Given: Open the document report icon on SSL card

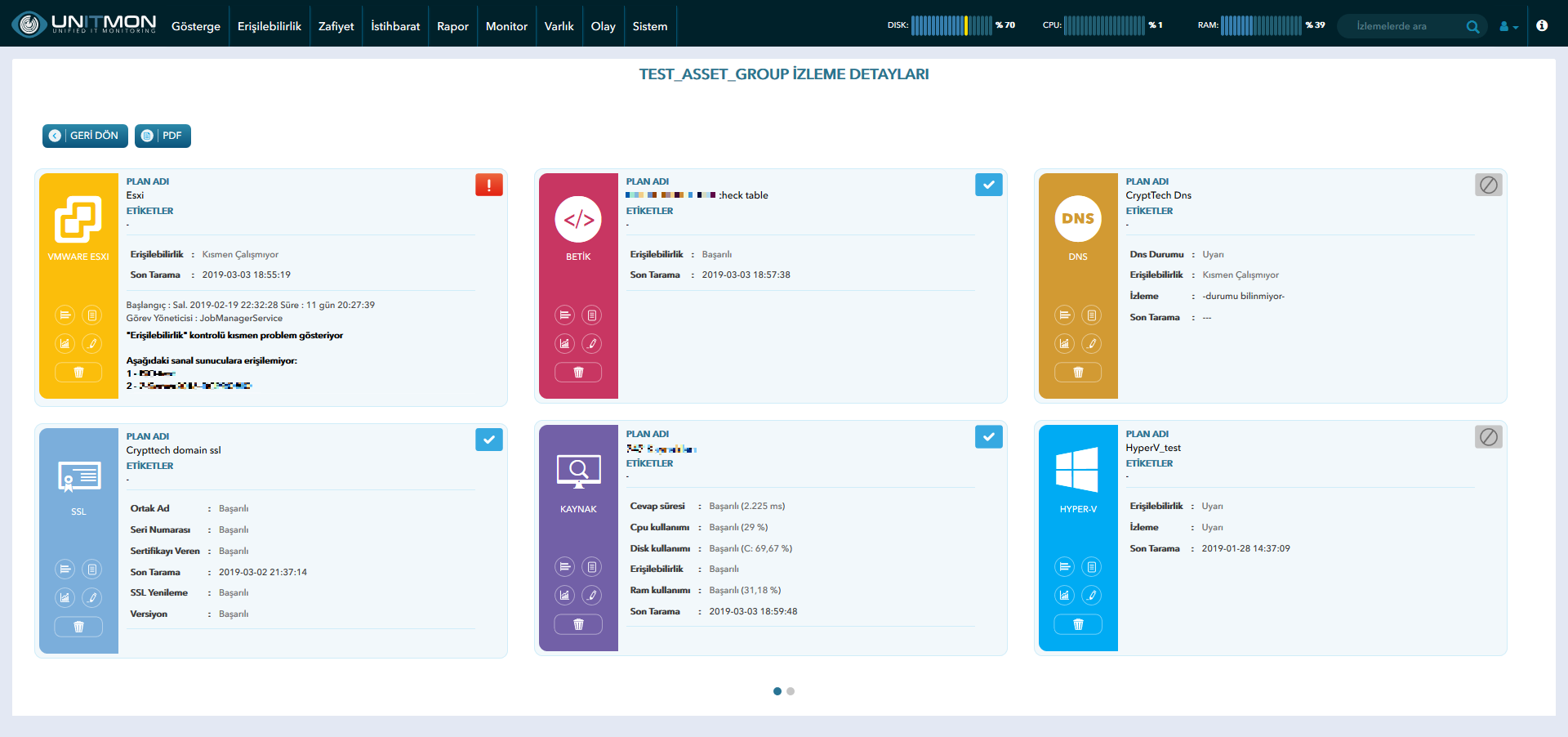Looking at the screenshot, I should click(x=92, y=569).
